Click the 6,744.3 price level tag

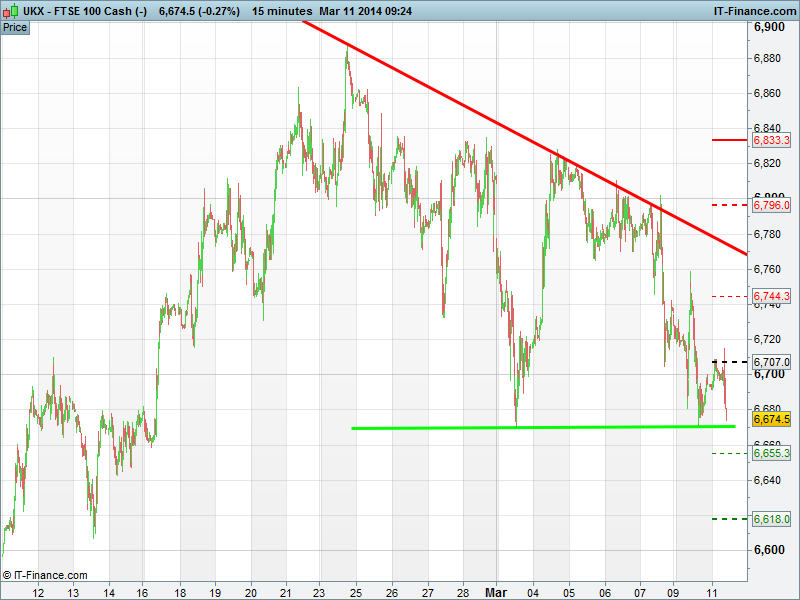(x=771, y=297)
